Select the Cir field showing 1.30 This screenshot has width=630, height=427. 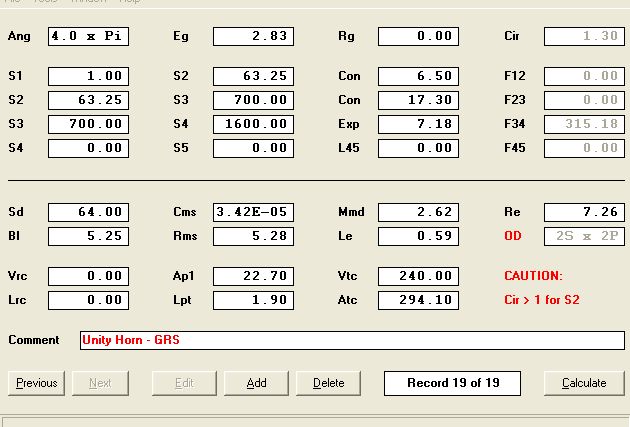pos(584,36)
